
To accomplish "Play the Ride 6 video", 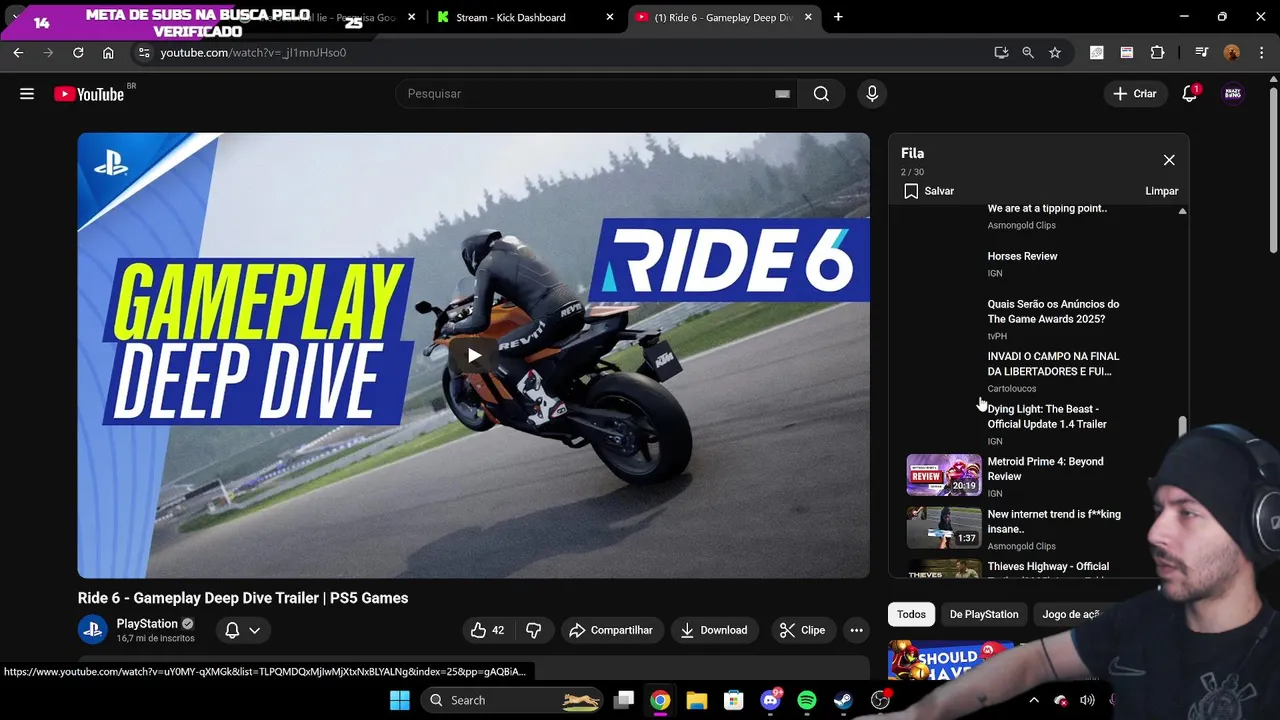I will coord(474,355).
